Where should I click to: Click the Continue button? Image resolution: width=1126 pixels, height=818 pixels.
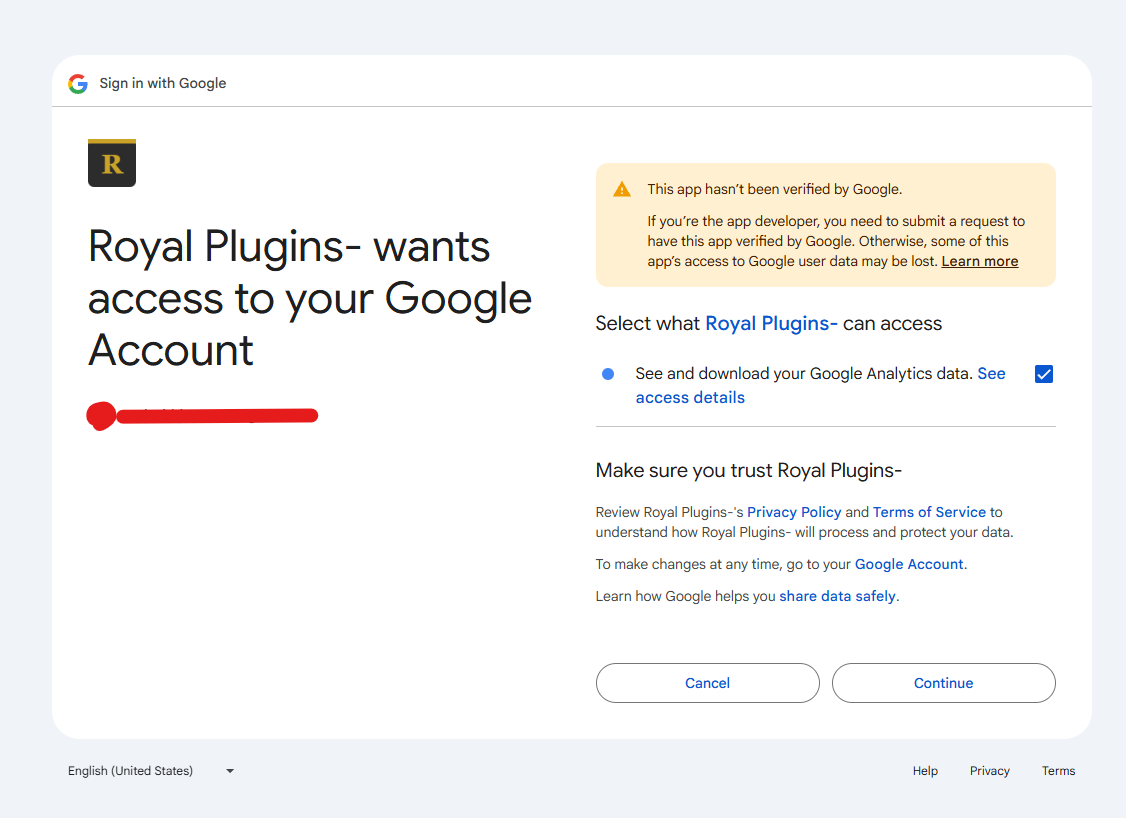(944, 683)
